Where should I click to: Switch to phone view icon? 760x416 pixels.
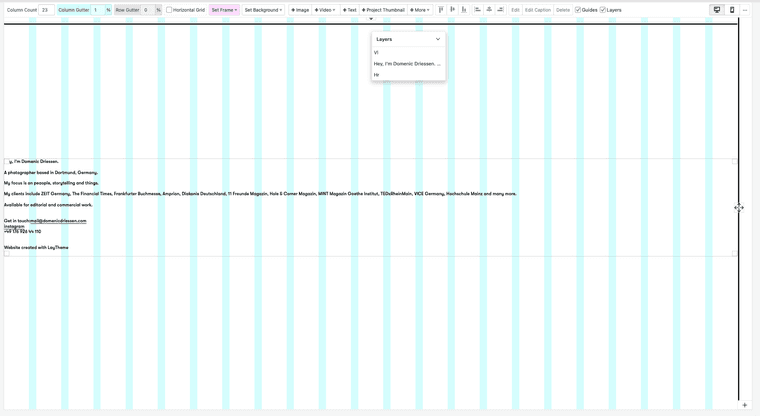pos(732,10)
